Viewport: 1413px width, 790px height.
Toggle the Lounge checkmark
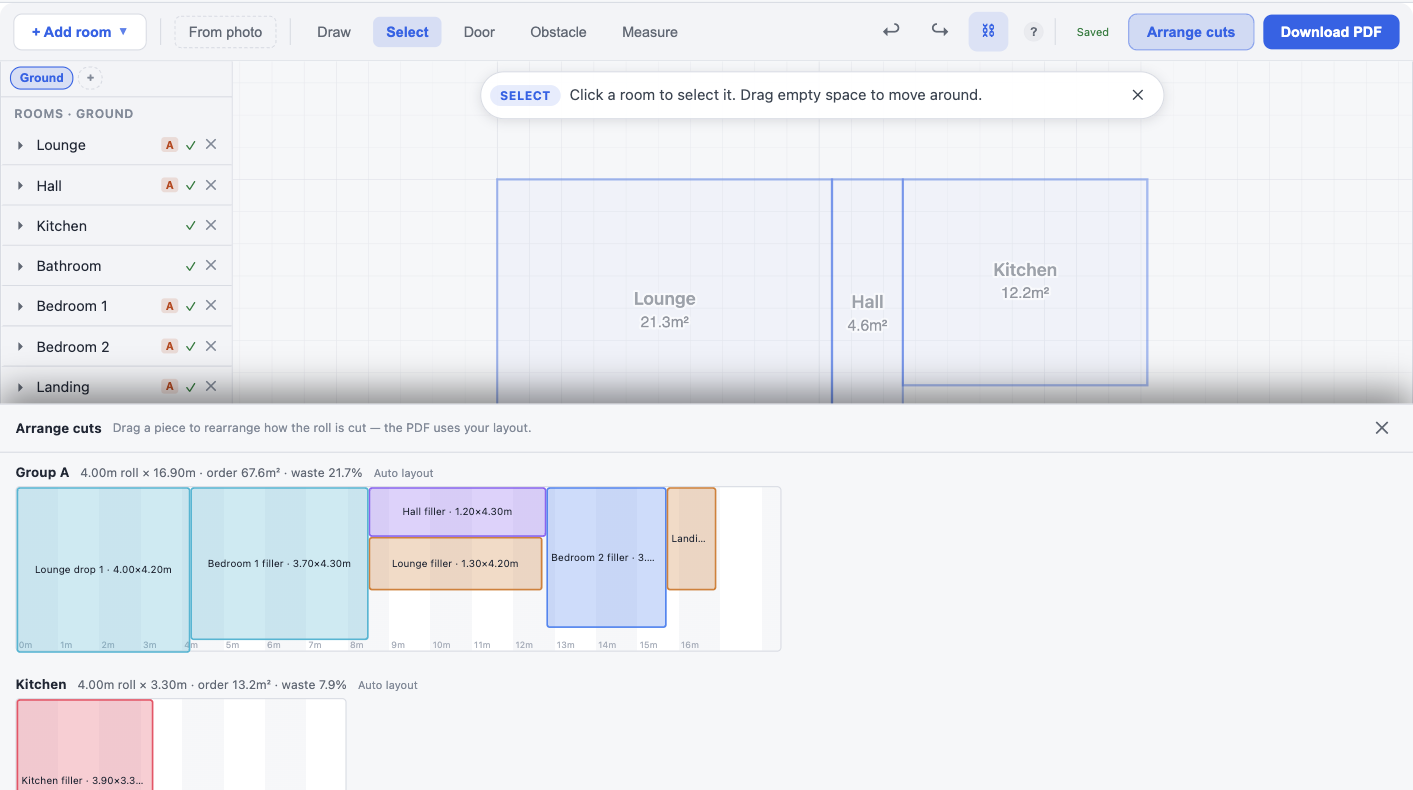[x=190, y=145]
